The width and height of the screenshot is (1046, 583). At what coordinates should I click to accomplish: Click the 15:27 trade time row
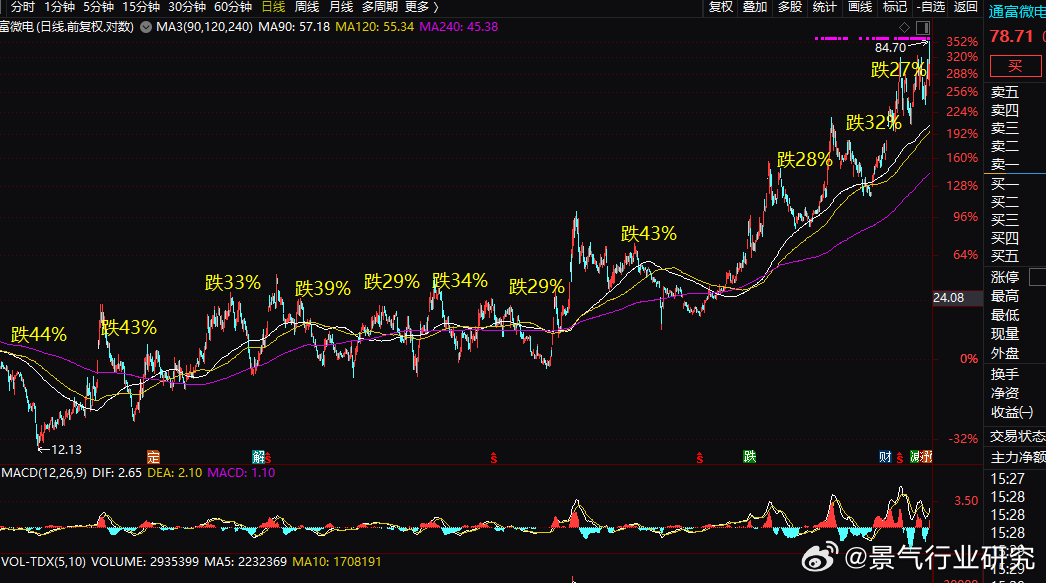(x=1007, y=479)
